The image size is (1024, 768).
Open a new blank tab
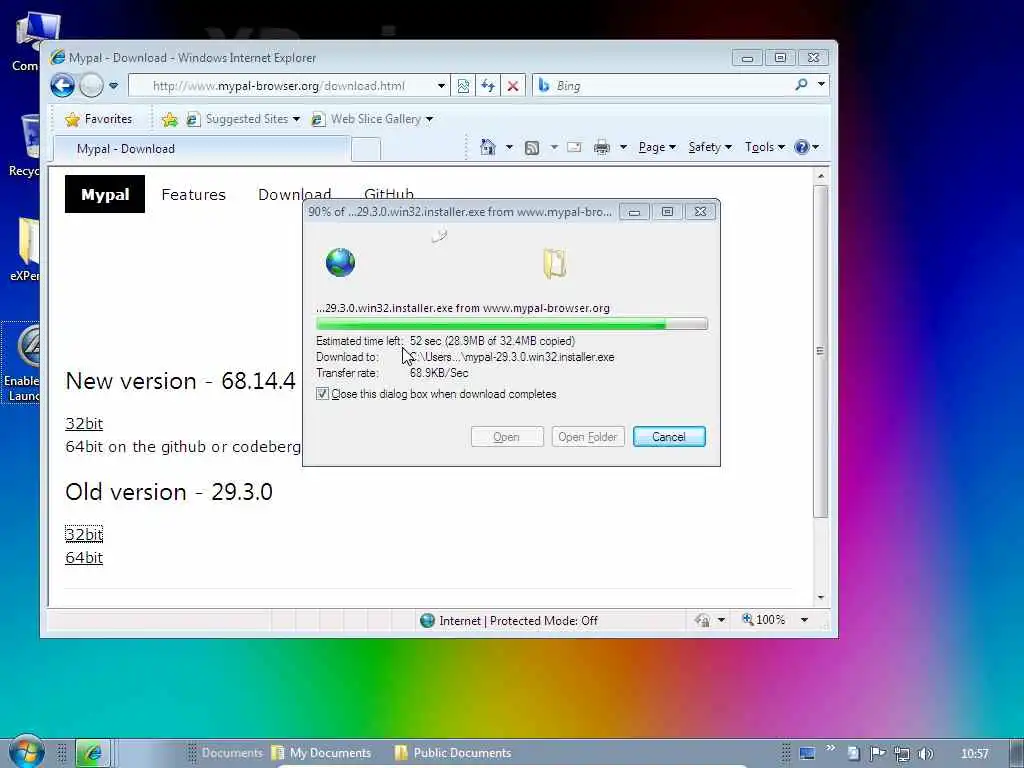coord(366,150)
